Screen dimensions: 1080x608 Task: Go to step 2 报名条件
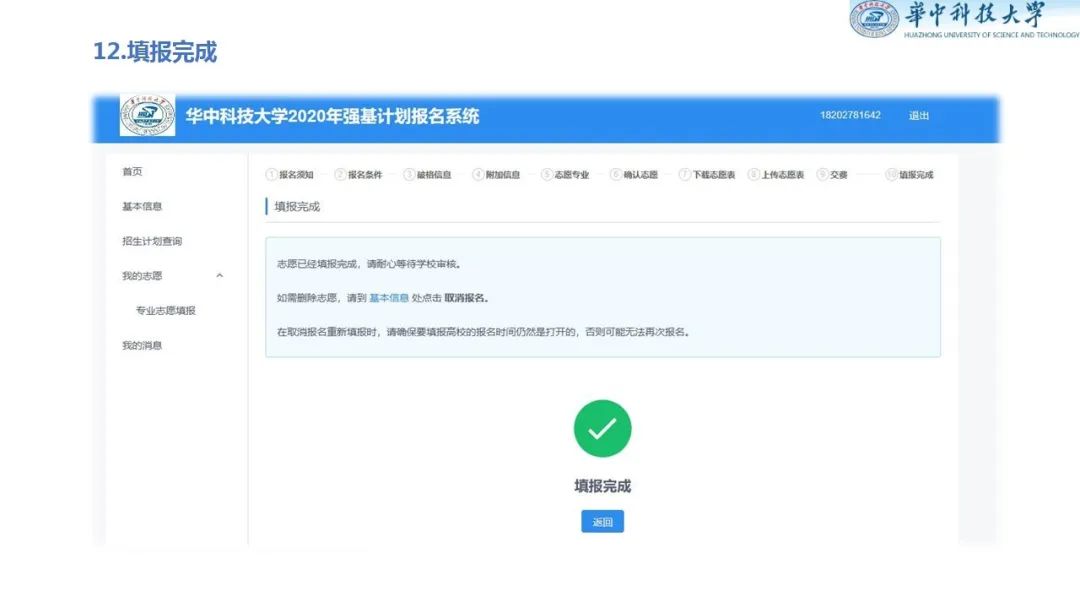coord(358,175)
